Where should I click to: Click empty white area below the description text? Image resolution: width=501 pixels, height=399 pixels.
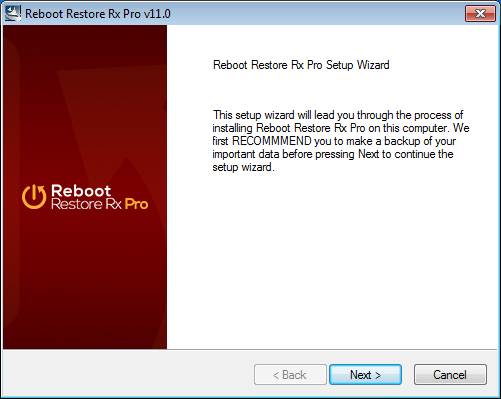point(332,260)
